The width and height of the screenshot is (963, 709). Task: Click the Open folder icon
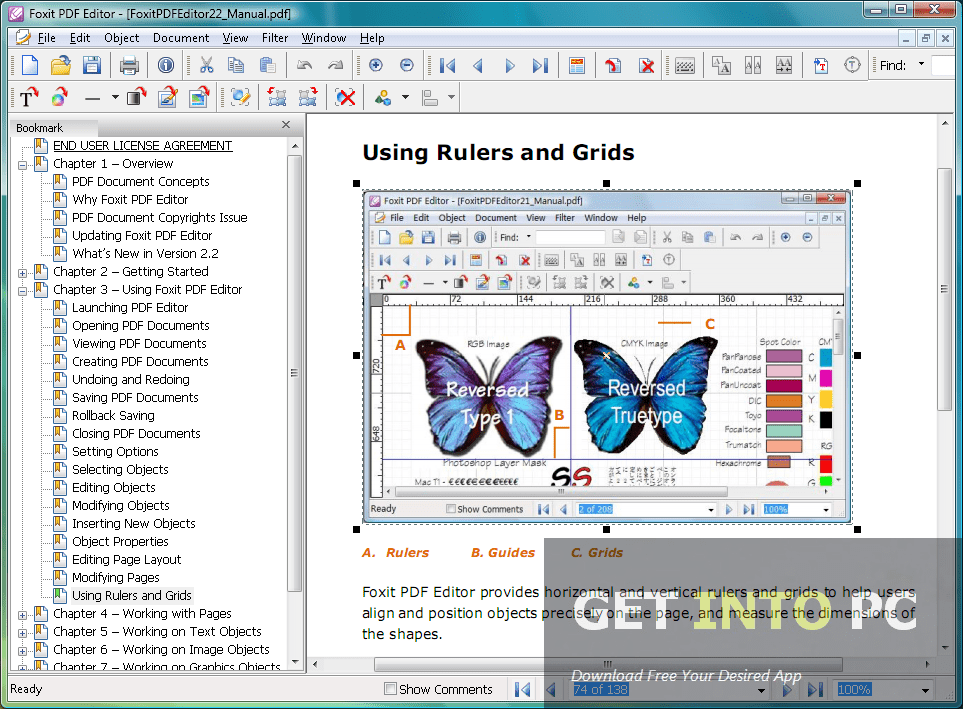pyautogui.click(x=61, y=65)
